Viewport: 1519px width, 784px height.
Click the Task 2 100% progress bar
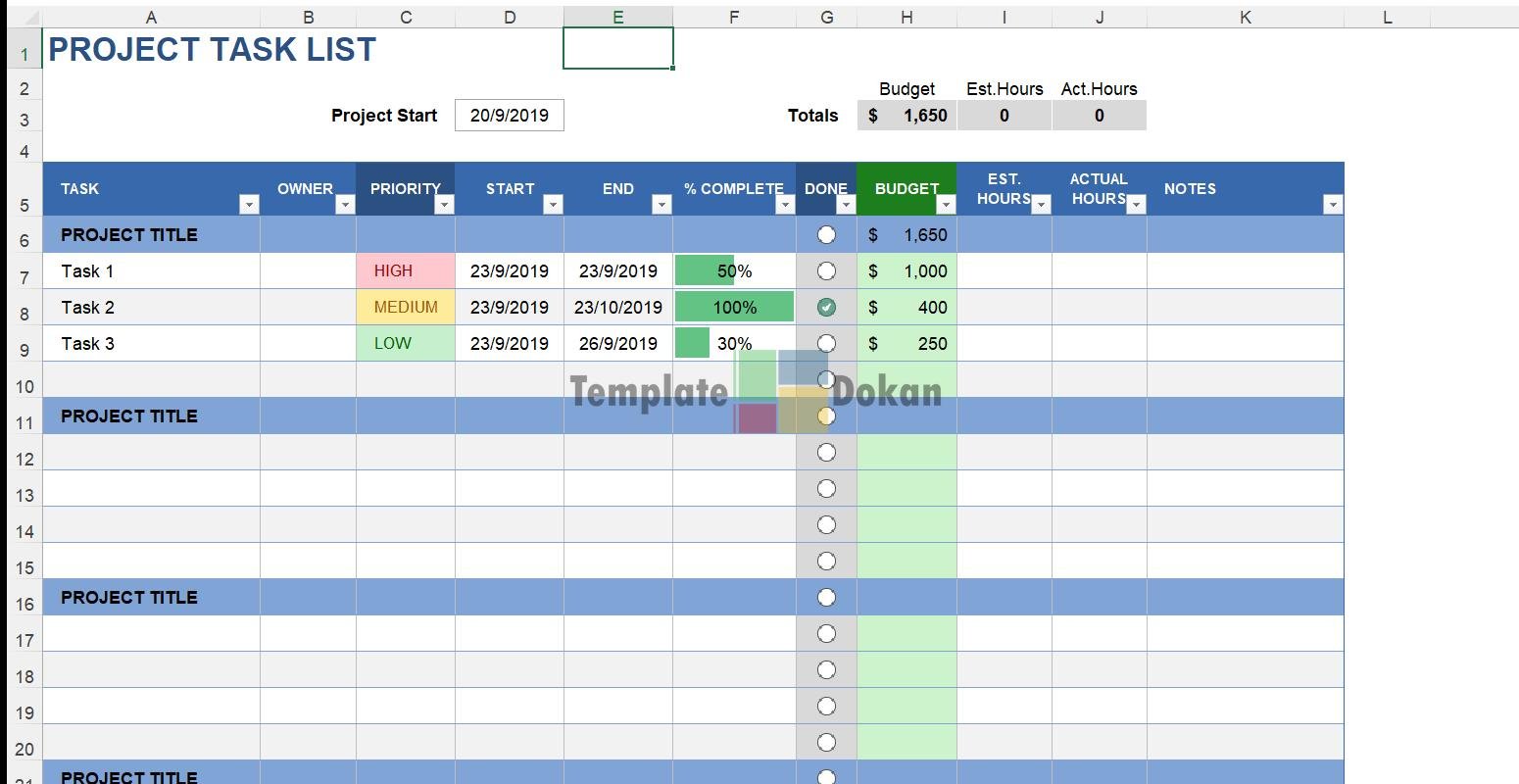coord(734,307)
